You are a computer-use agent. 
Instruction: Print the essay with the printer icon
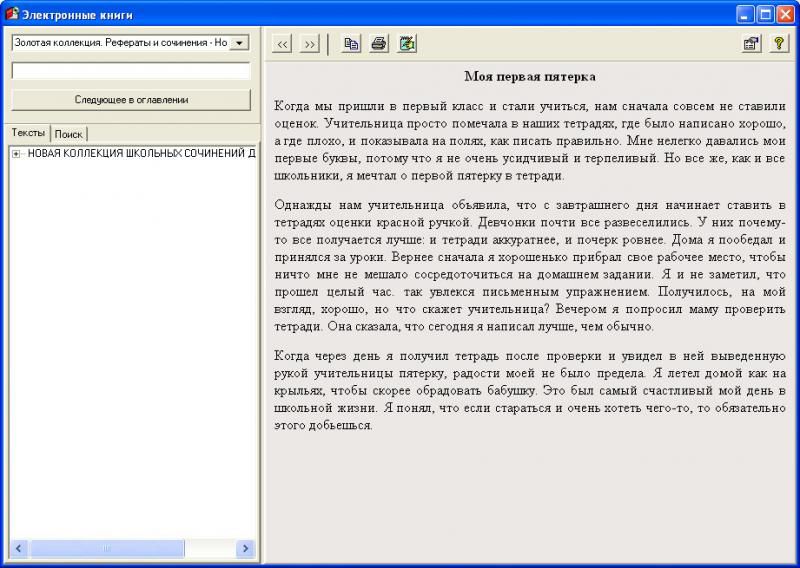378,44
